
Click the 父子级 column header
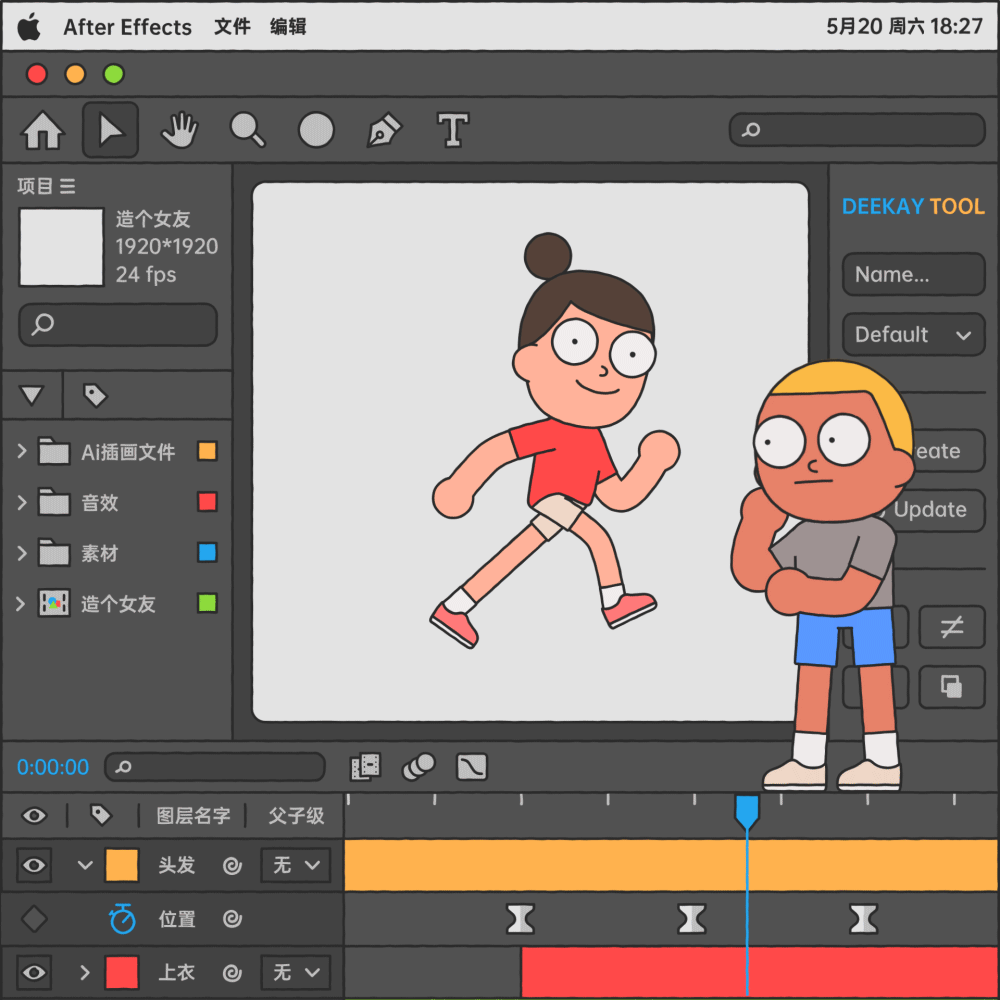pos(296,815)
